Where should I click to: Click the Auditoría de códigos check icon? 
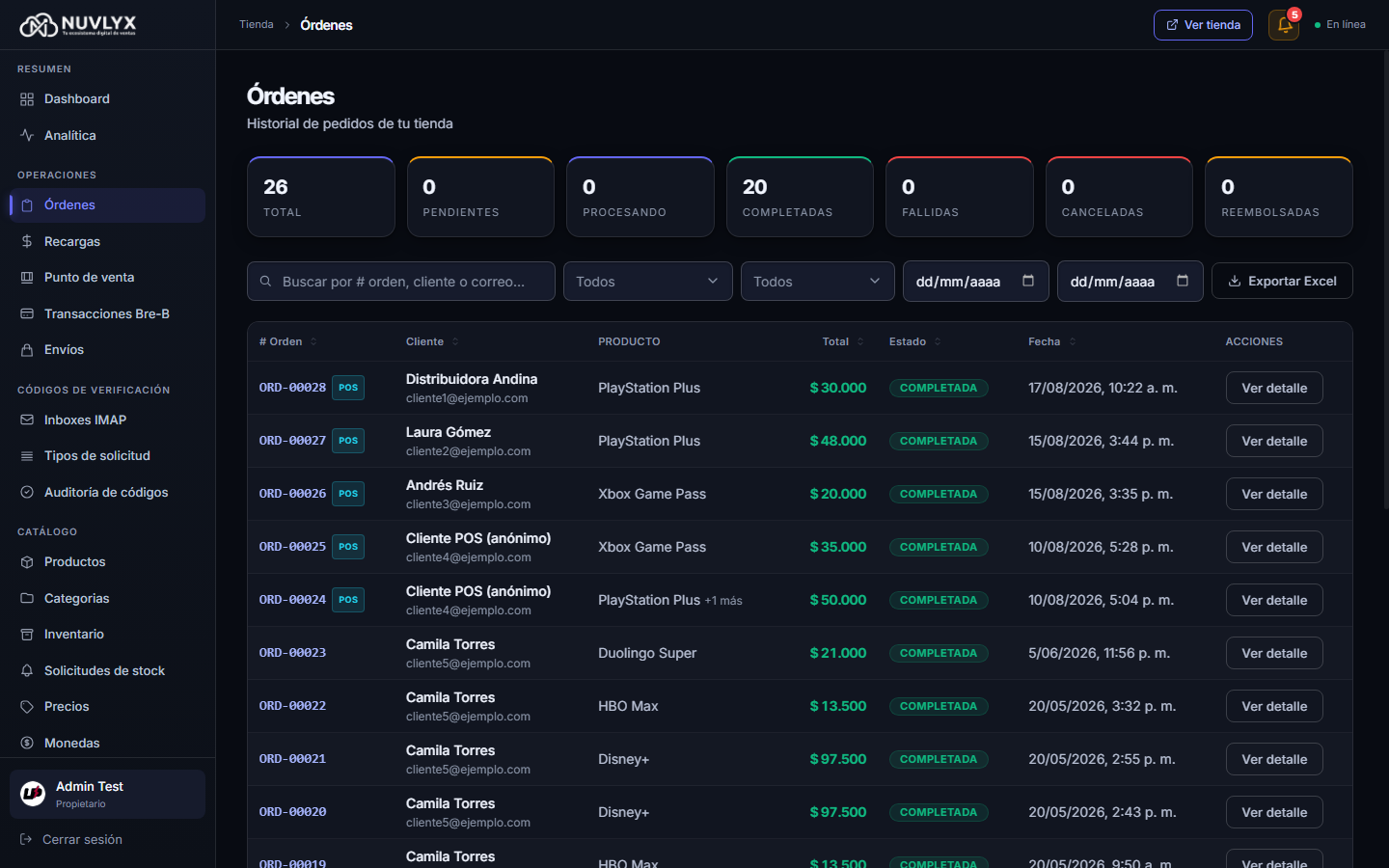click(x=27, y=493)
